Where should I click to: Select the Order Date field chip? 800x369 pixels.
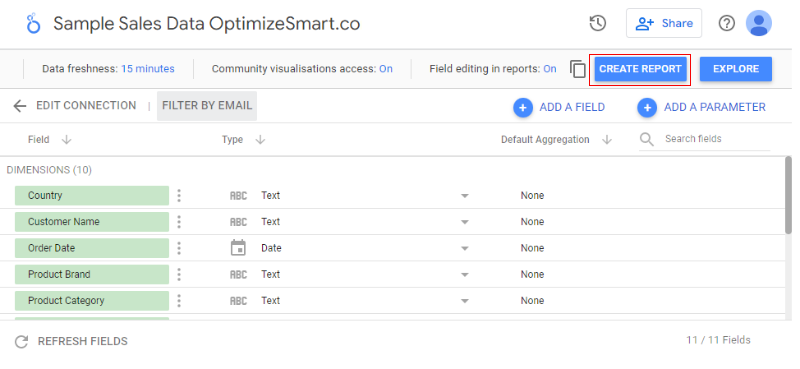92,248
